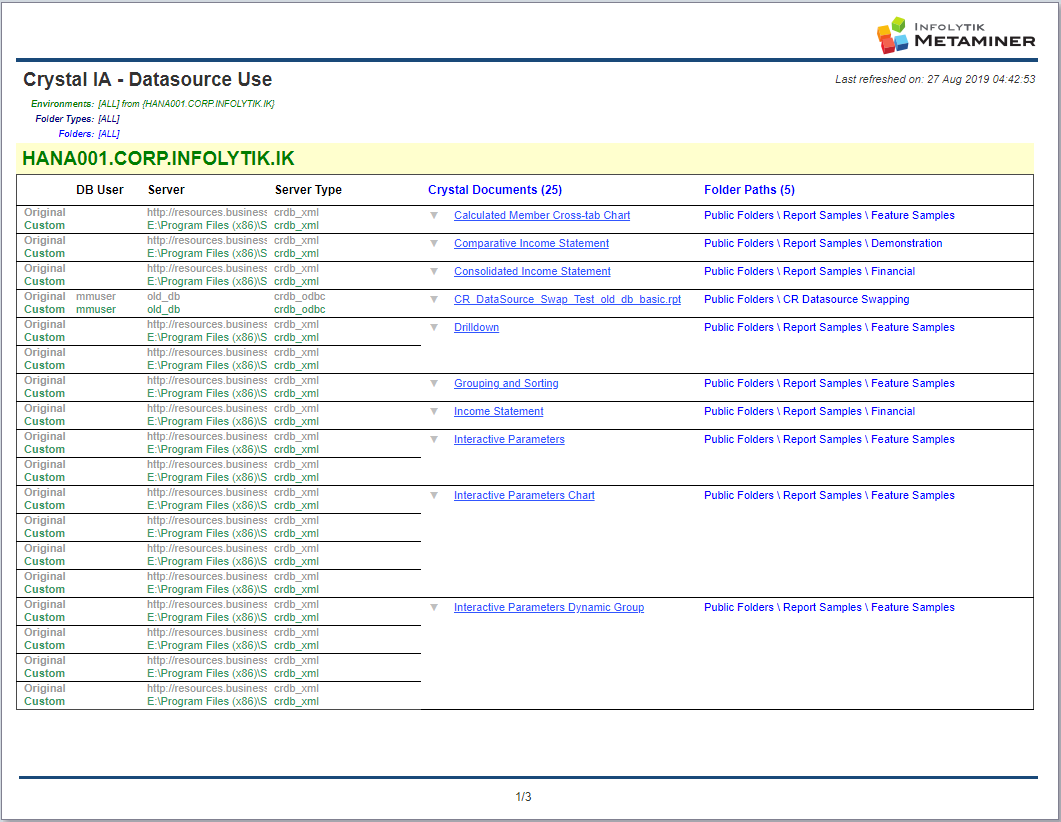Collapse the Drilldown document row
Screen dimensions: 1061x822
pyautogui.click(x=434, y=327)
